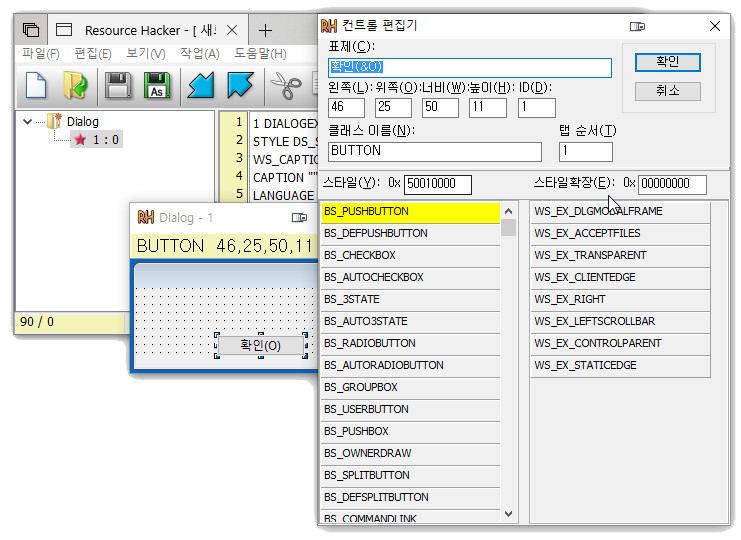Click the New file toolbar icon
This screenshot has width=741, height=540.
(x=36, y=86)
